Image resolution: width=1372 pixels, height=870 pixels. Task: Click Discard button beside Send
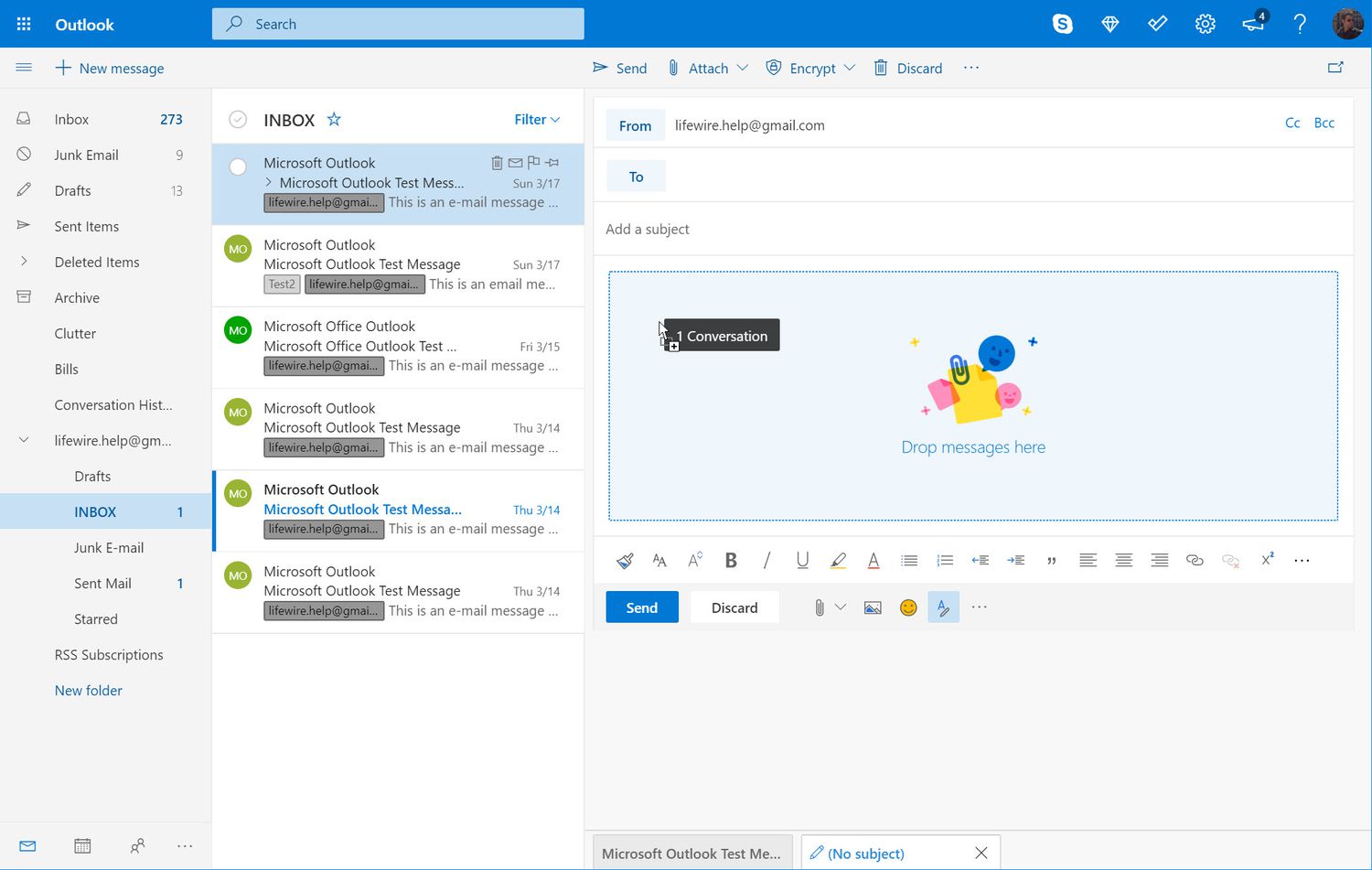[734, 607]
